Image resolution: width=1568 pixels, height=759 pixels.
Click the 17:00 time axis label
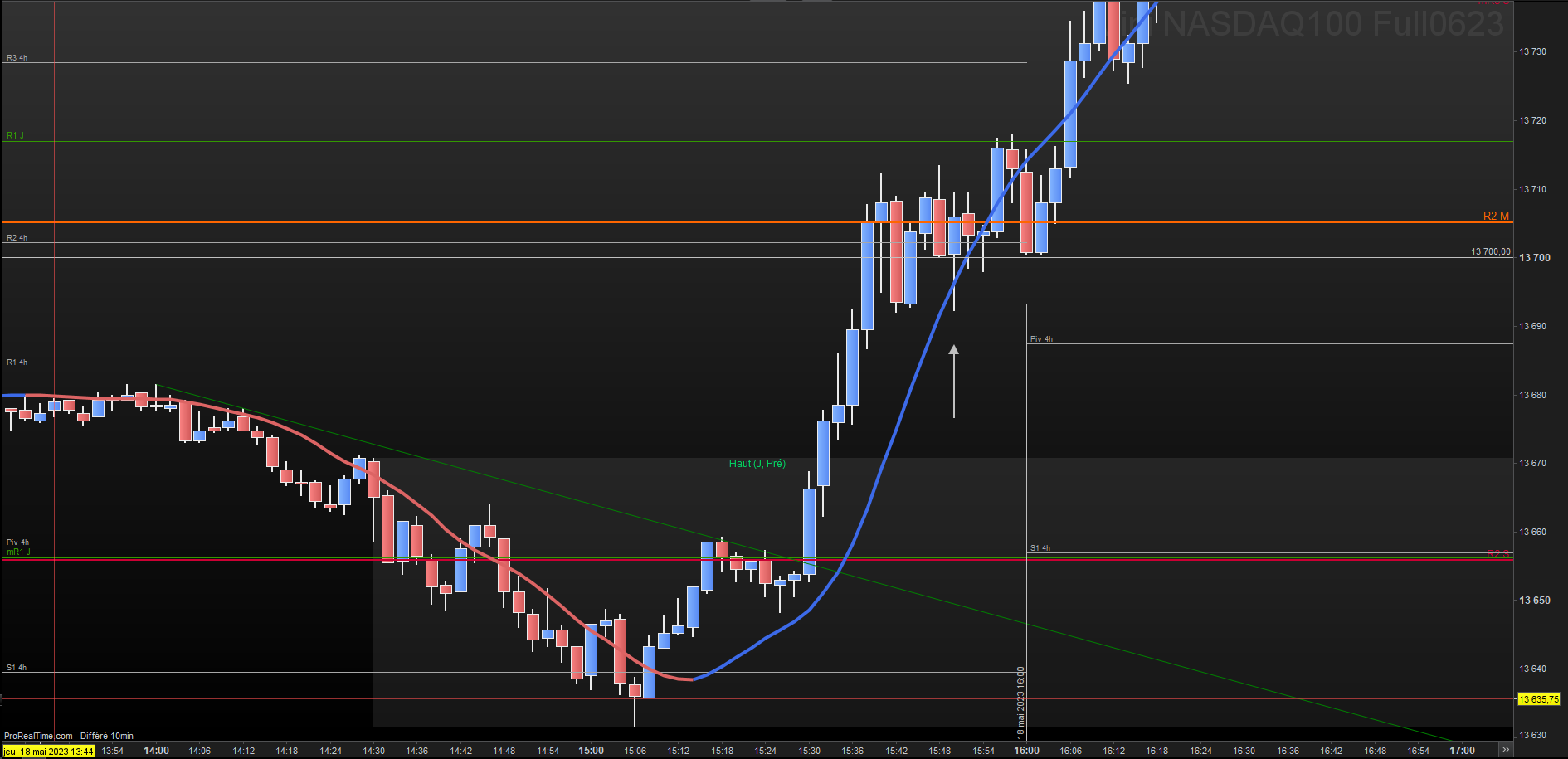click(x=1462, y=751)
